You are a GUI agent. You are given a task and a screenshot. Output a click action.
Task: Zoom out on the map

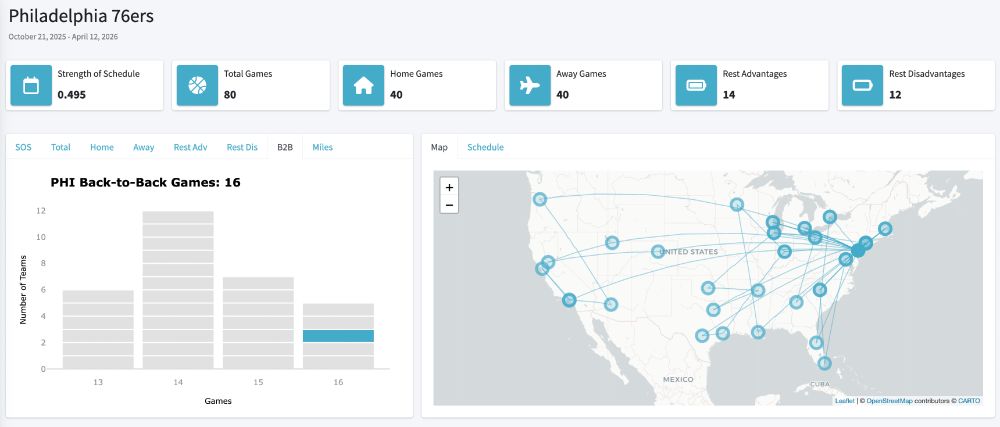(x=449, y=205)
